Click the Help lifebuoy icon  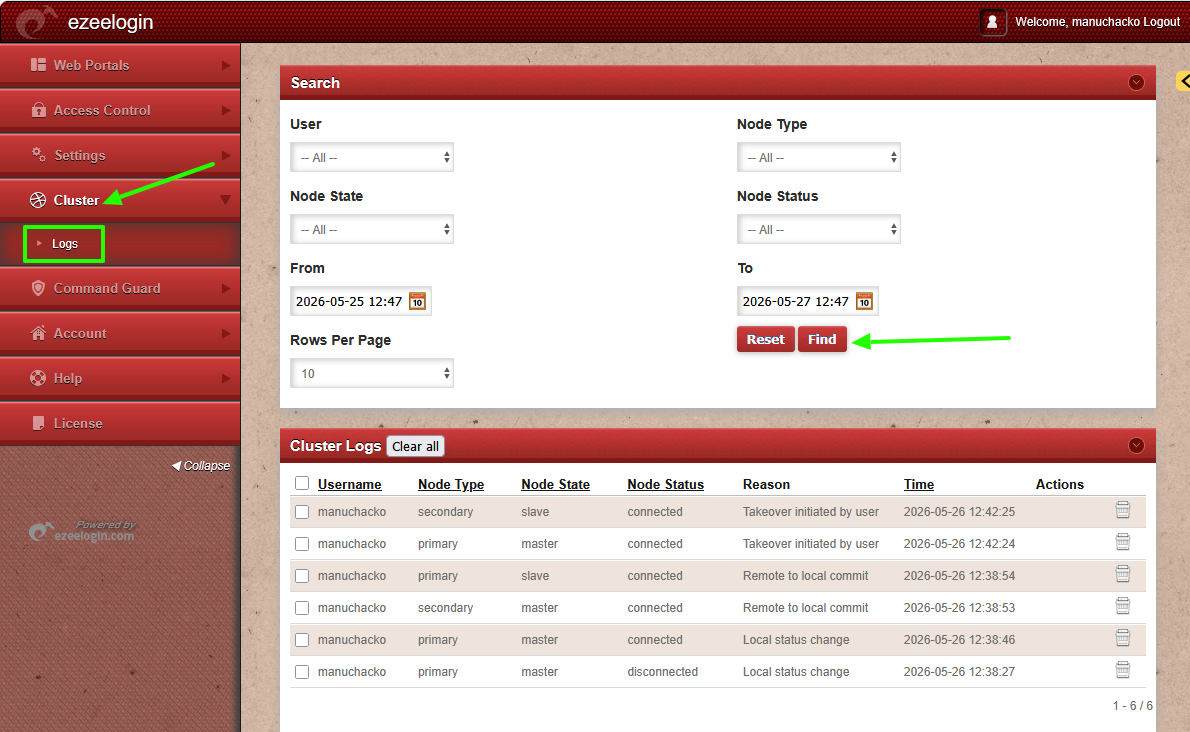[x=38, y=378]
